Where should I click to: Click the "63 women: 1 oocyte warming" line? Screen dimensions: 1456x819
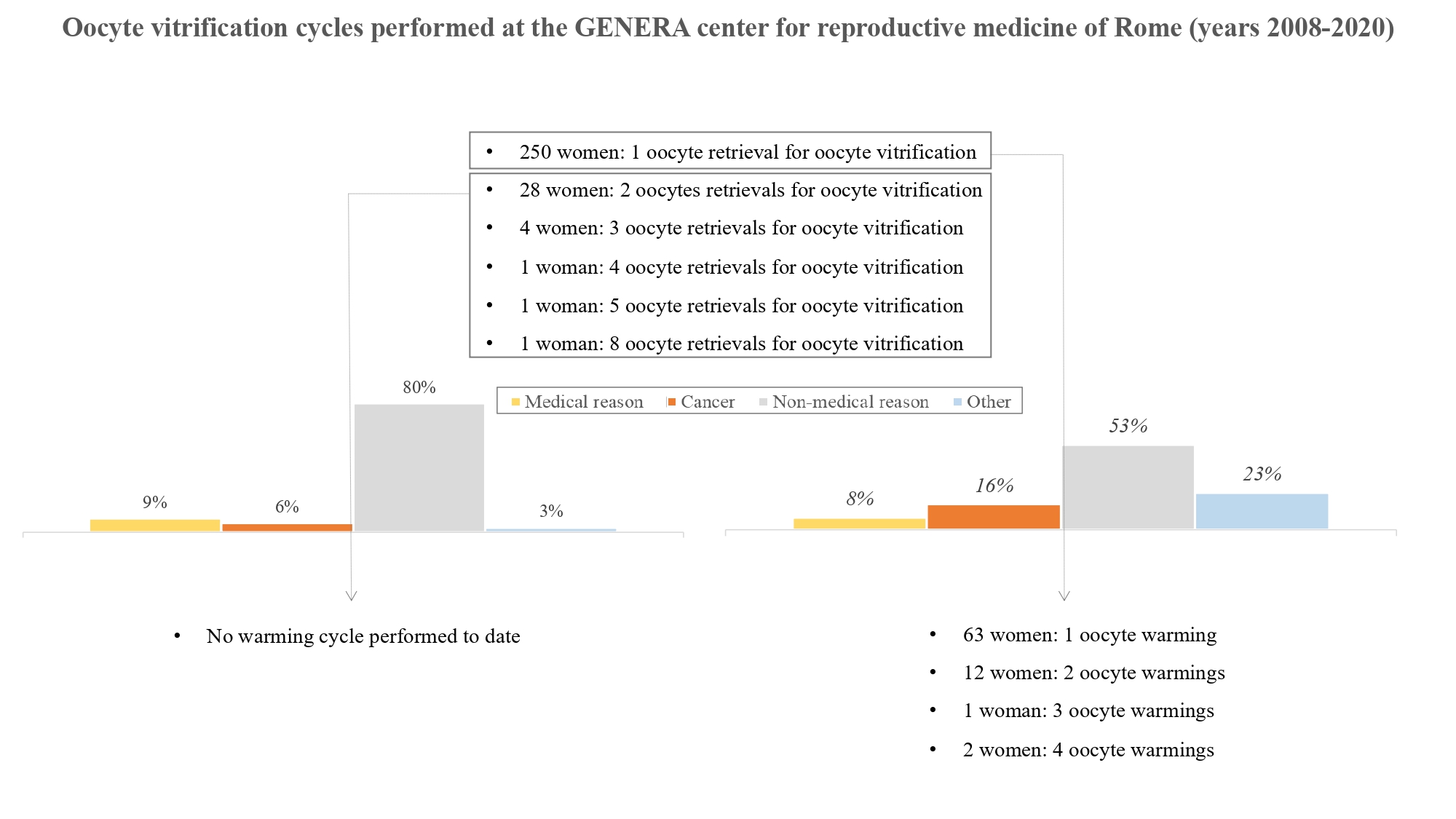1089,635
